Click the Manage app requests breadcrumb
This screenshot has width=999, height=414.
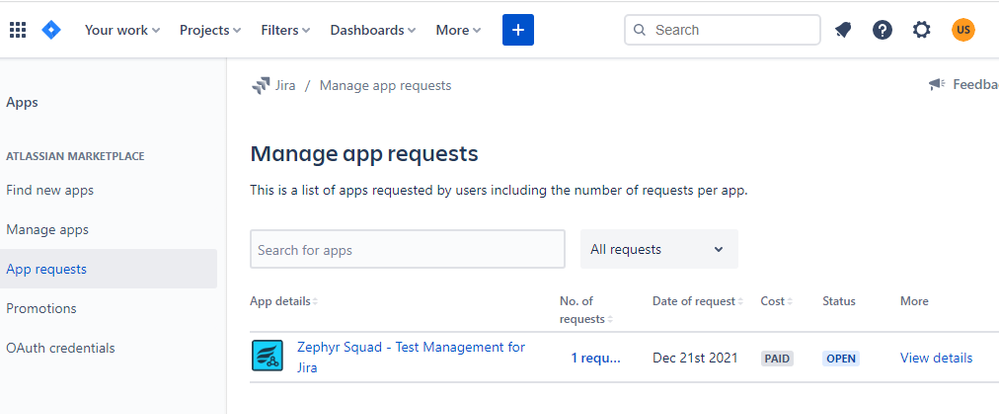click(385, 85)
